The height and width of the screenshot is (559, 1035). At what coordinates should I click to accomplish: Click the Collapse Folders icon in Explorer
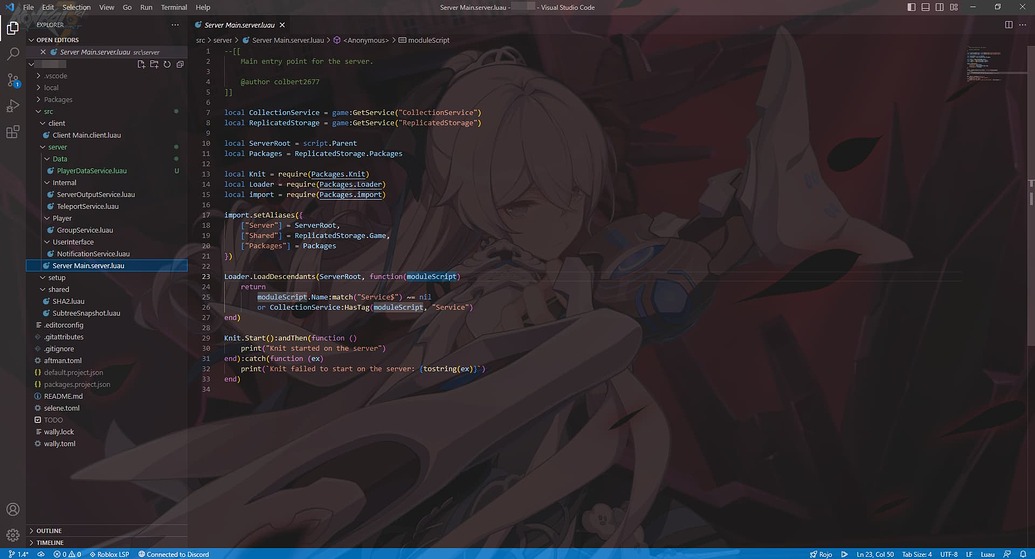click(180, 64)
